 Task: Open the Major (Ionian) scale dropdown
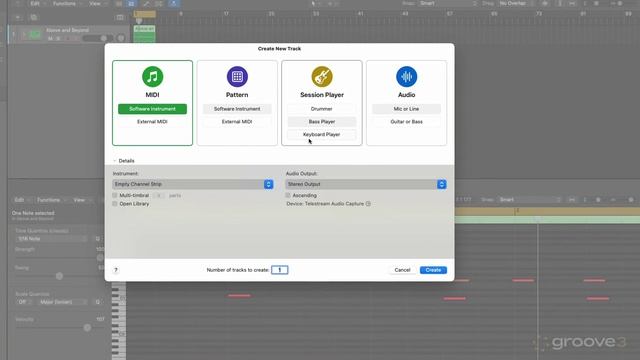pos(62,302)
